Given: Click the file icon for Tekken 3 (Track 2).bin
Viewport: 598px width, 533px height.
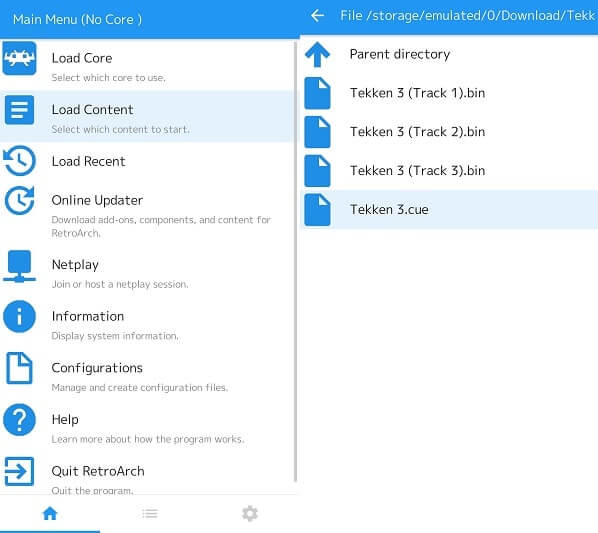Looking at the screenshot, I should click(x=317, y=132).
